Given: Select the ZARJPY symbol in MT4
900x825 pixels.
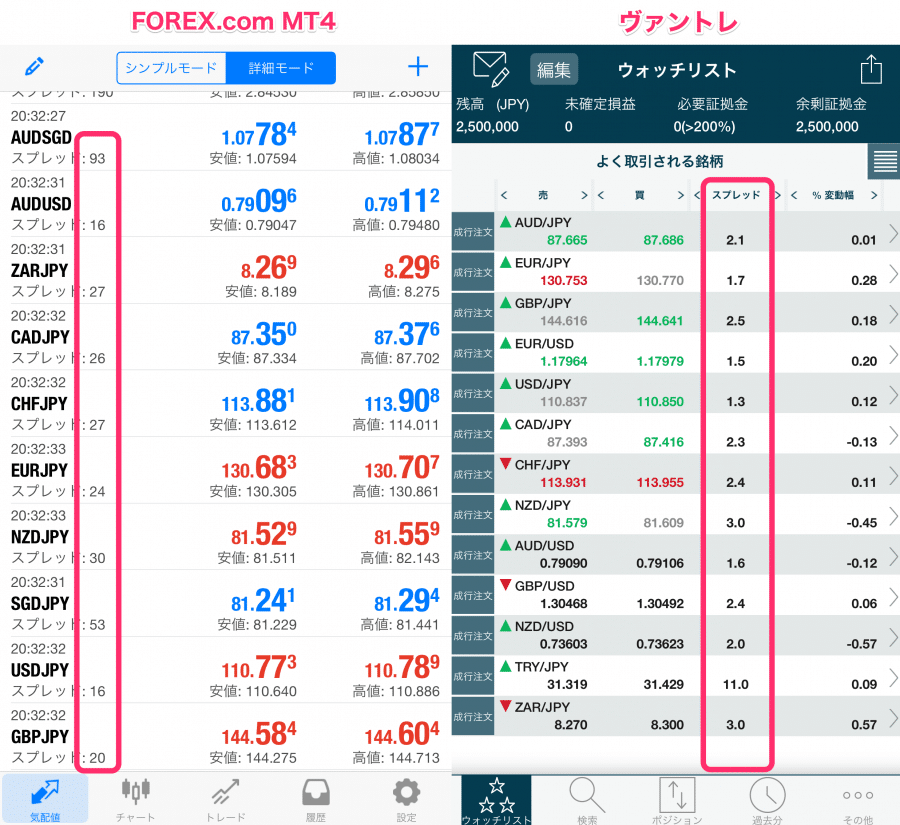Looking at the screenshot, I should coord(40,270).
